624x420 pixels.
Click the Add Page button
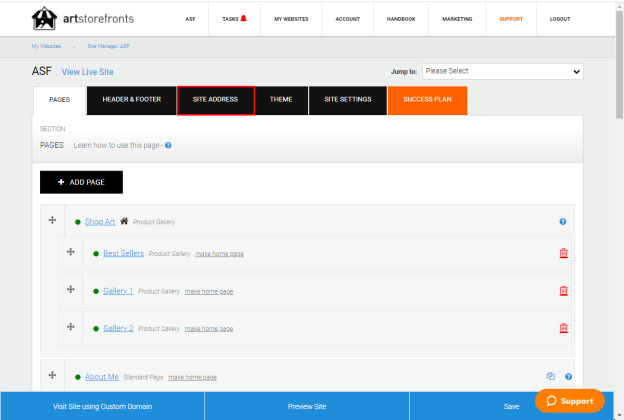(81, 182)
